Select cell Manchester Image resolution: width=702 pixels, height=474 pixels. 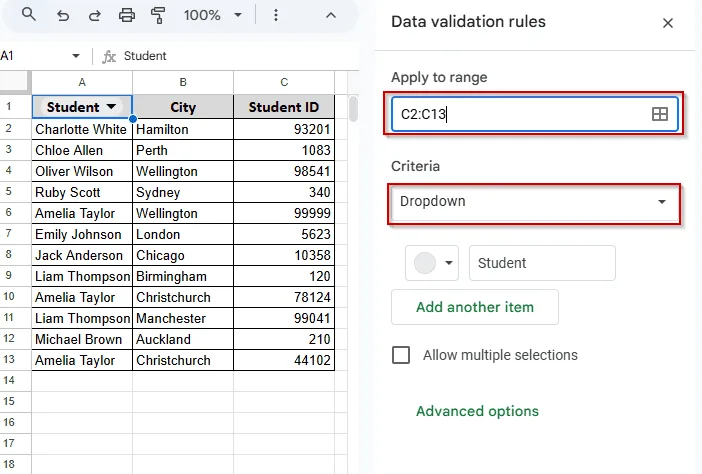click(183, 318)
